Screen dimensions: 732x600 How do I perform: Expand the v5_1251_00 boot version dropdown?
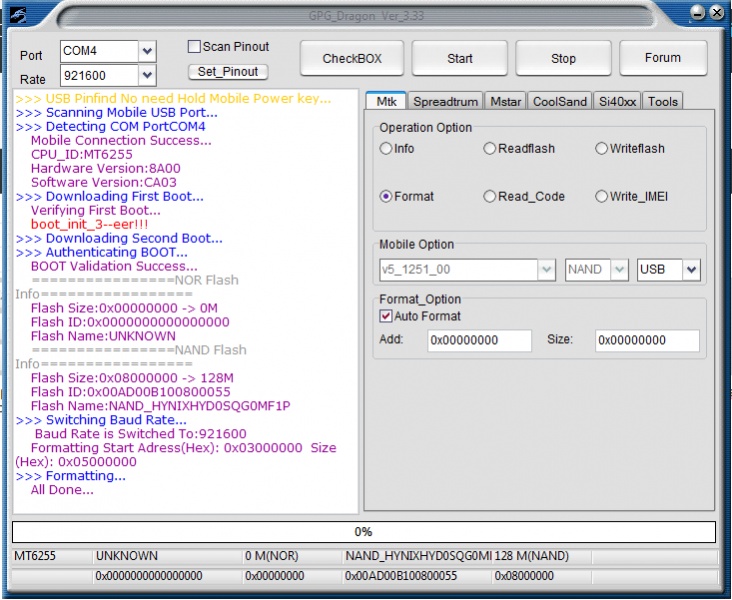[546, 269]
